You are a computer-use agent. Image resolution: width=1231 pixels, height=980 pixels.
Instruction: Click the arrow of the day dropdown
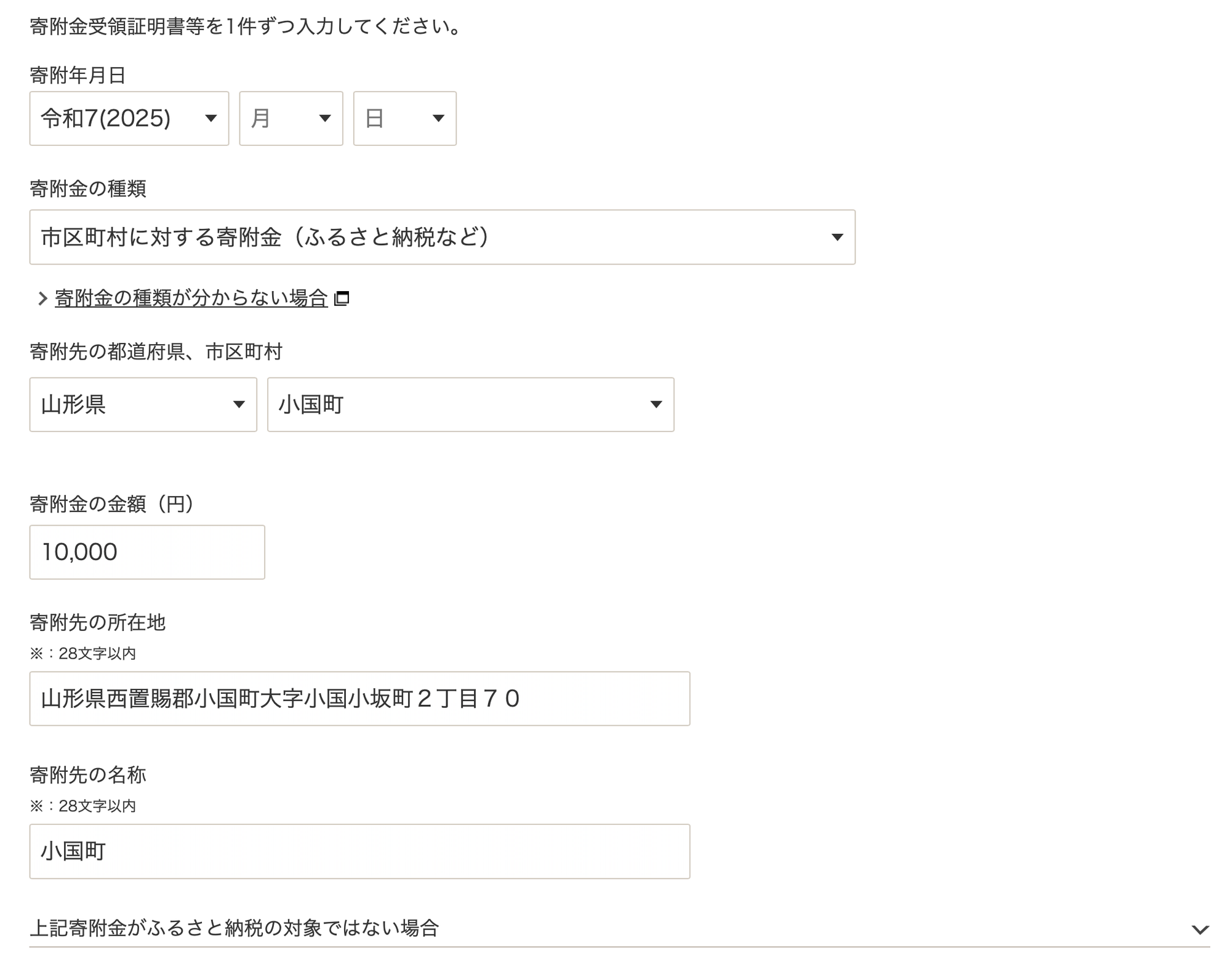[438, 118]
